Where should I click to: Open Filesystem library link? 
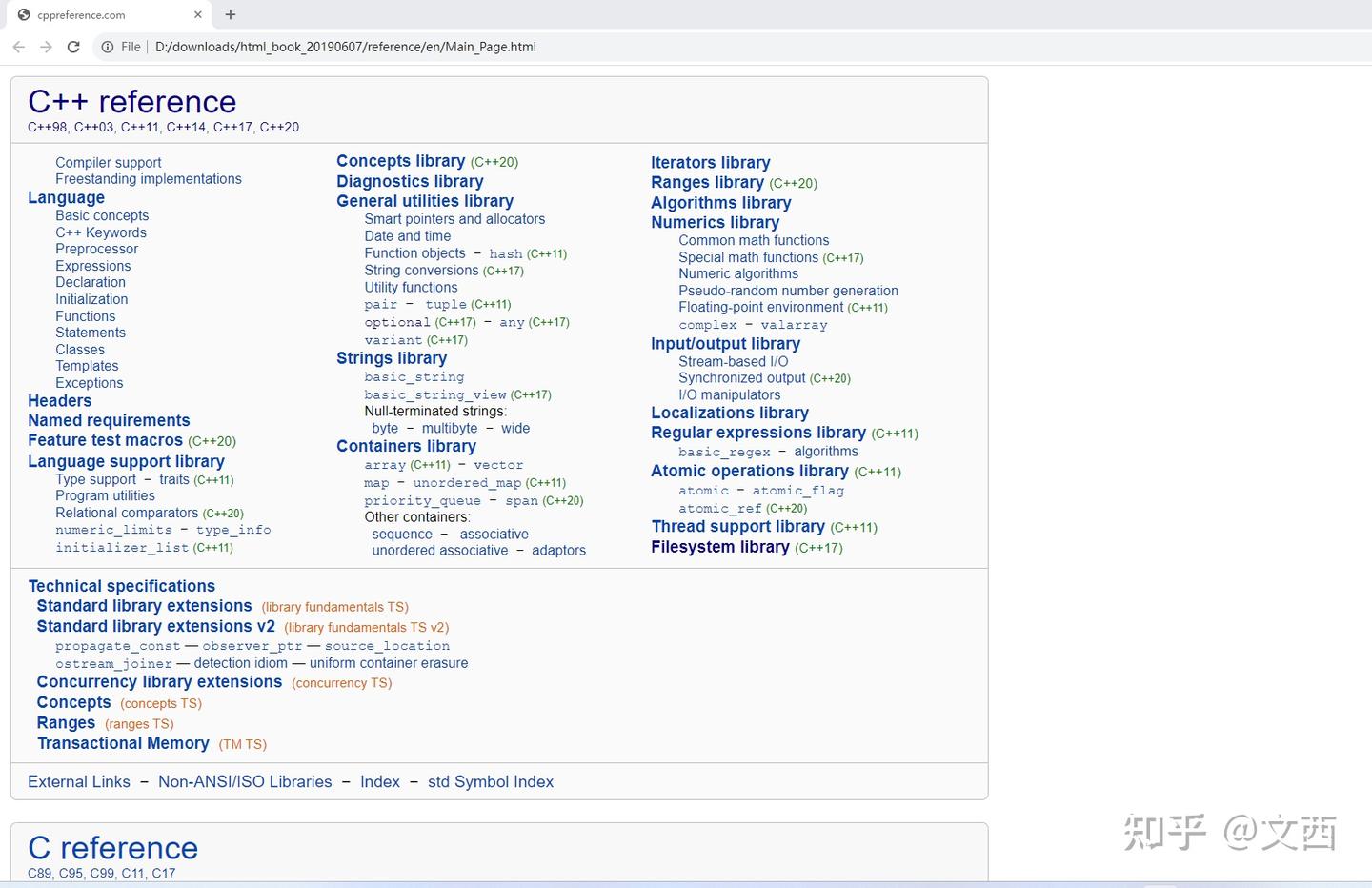pos(720,547)
